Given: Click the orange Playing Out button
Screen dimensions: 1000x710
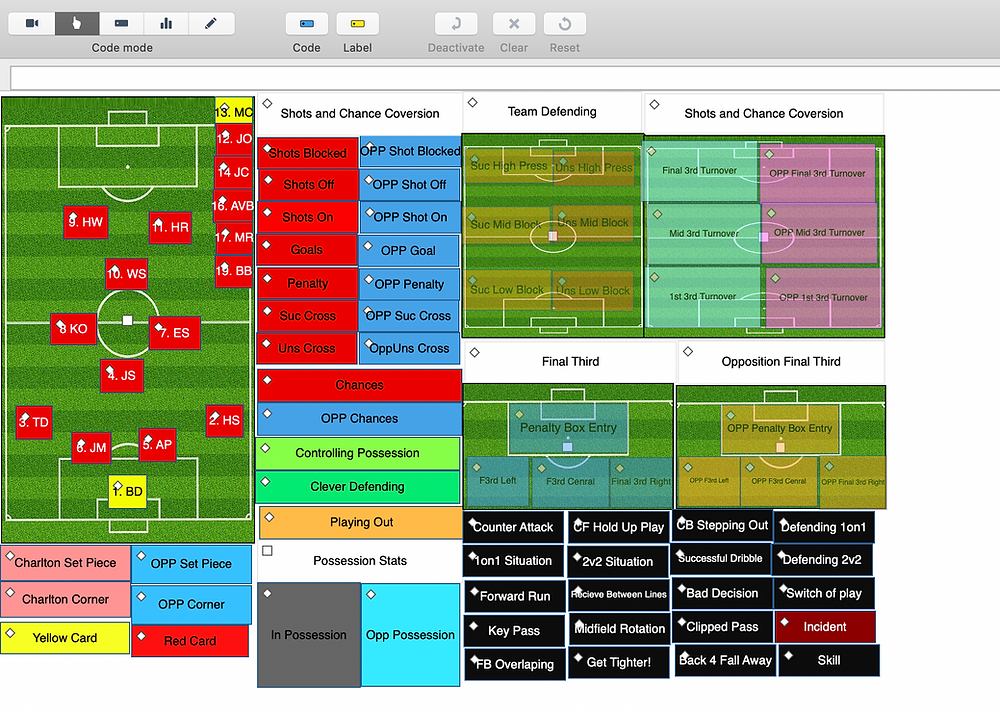Looking at the screenshot, I should point(361,522).
